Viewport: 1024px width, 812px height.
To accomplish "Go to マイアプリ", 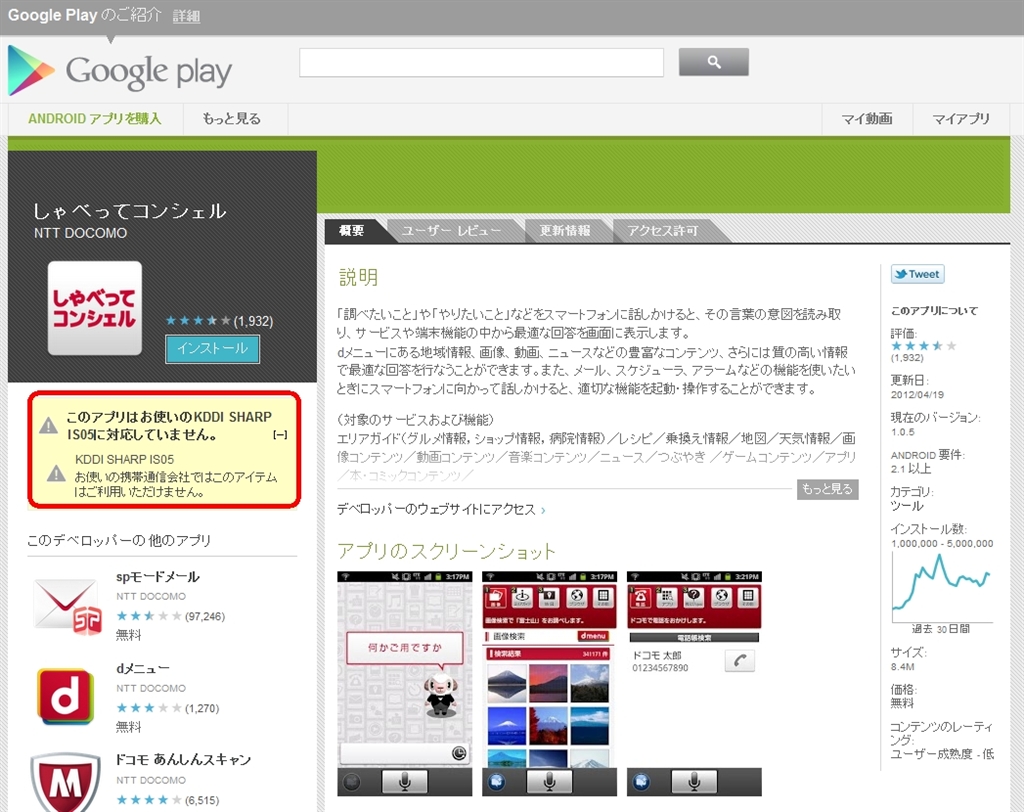I will click(x=961, y=119).
